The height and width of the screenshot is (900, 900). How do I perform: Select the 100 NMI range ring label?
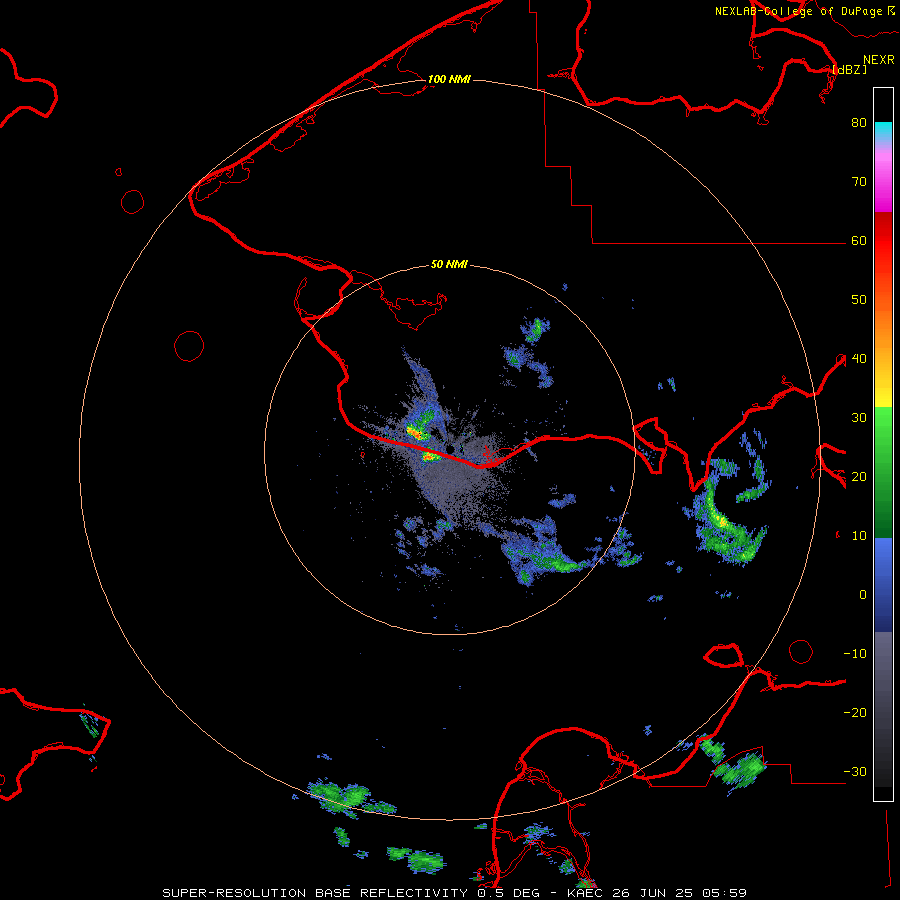click(449, 79)
